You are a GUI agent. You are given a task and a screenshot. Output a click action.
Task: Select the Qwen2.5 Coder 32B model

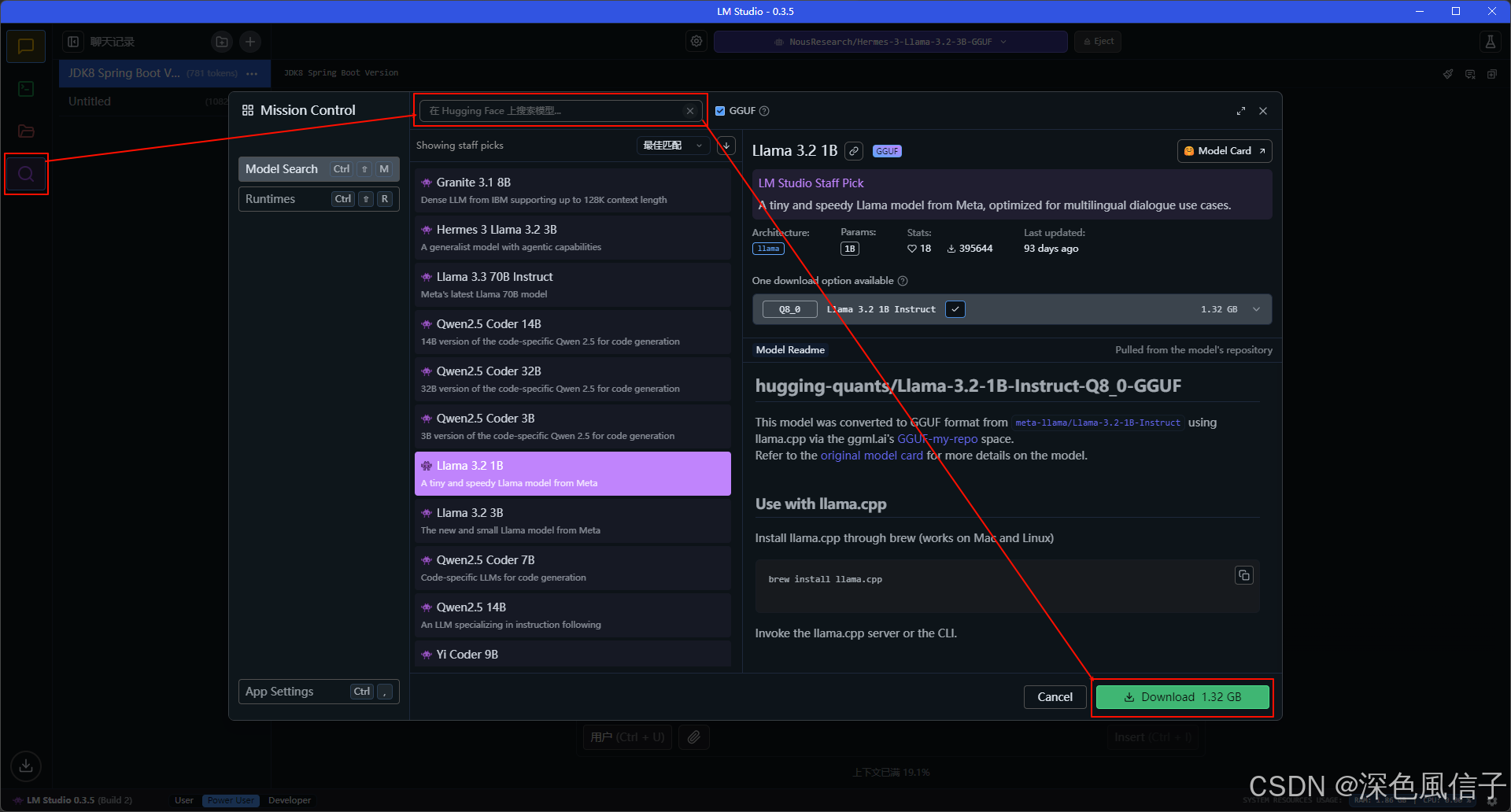pos(572,379)
